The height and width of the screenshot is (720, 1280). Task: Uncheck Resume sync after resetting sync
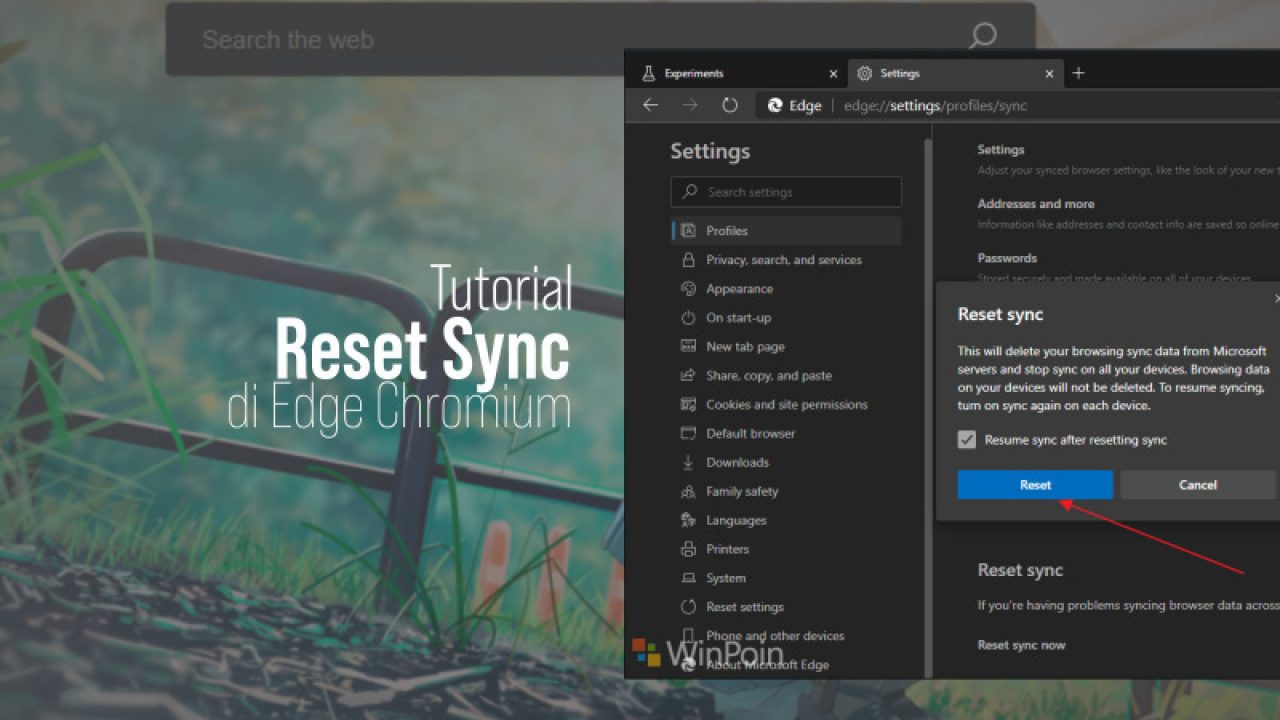(967, 440)
